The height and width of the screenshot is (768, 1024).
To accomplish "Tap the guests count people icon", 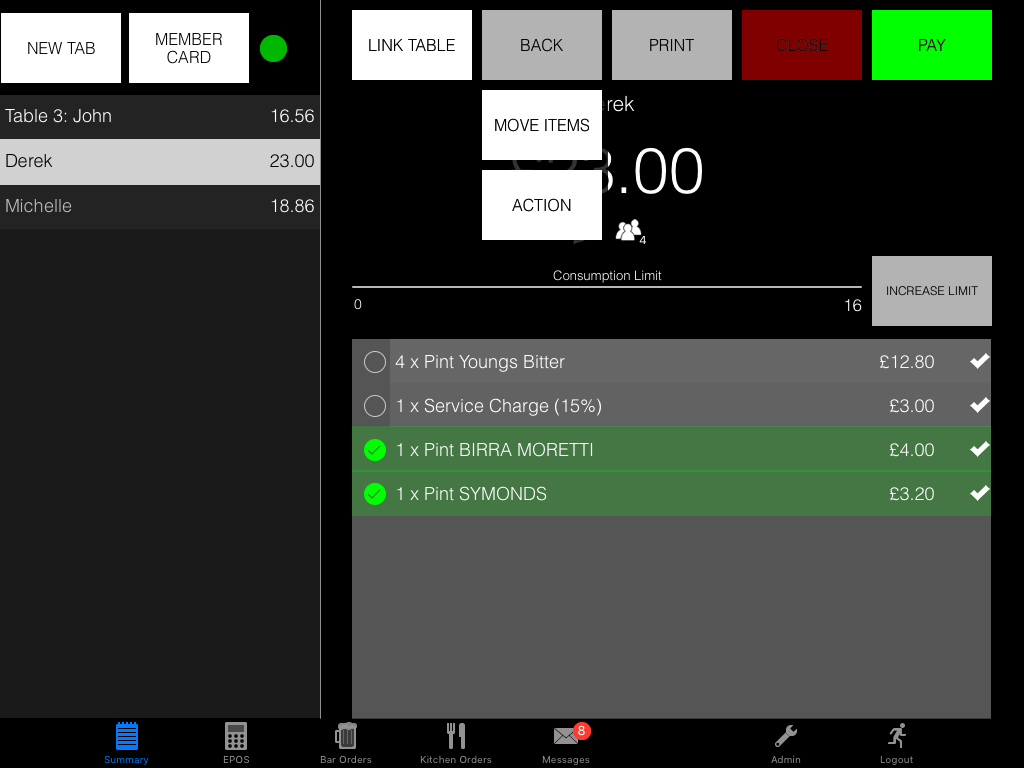I will coord(629,231).
